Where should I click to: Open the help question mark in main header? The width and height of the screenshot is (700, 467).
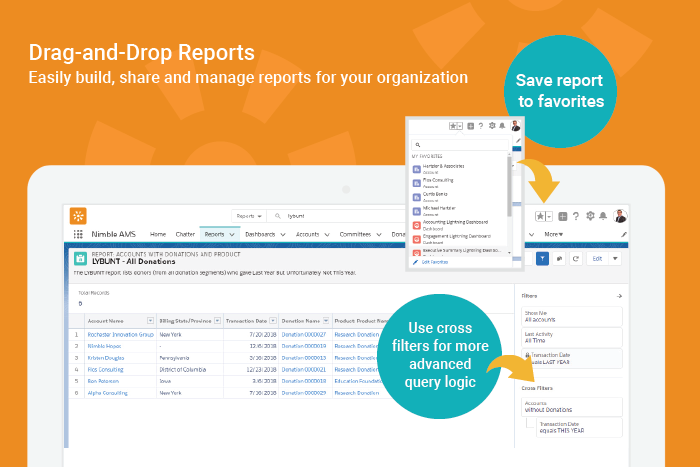pos(576,217)
